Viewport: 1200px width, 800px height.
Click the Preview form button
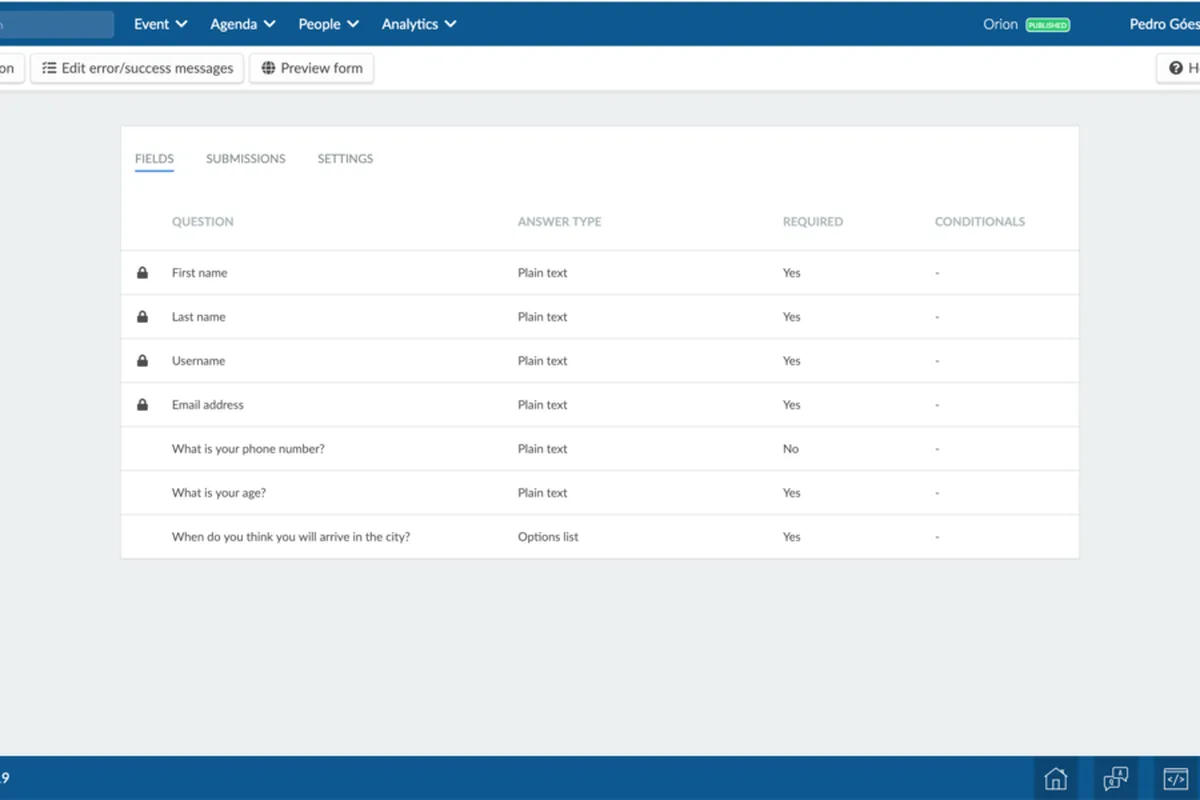click(311, 68)
